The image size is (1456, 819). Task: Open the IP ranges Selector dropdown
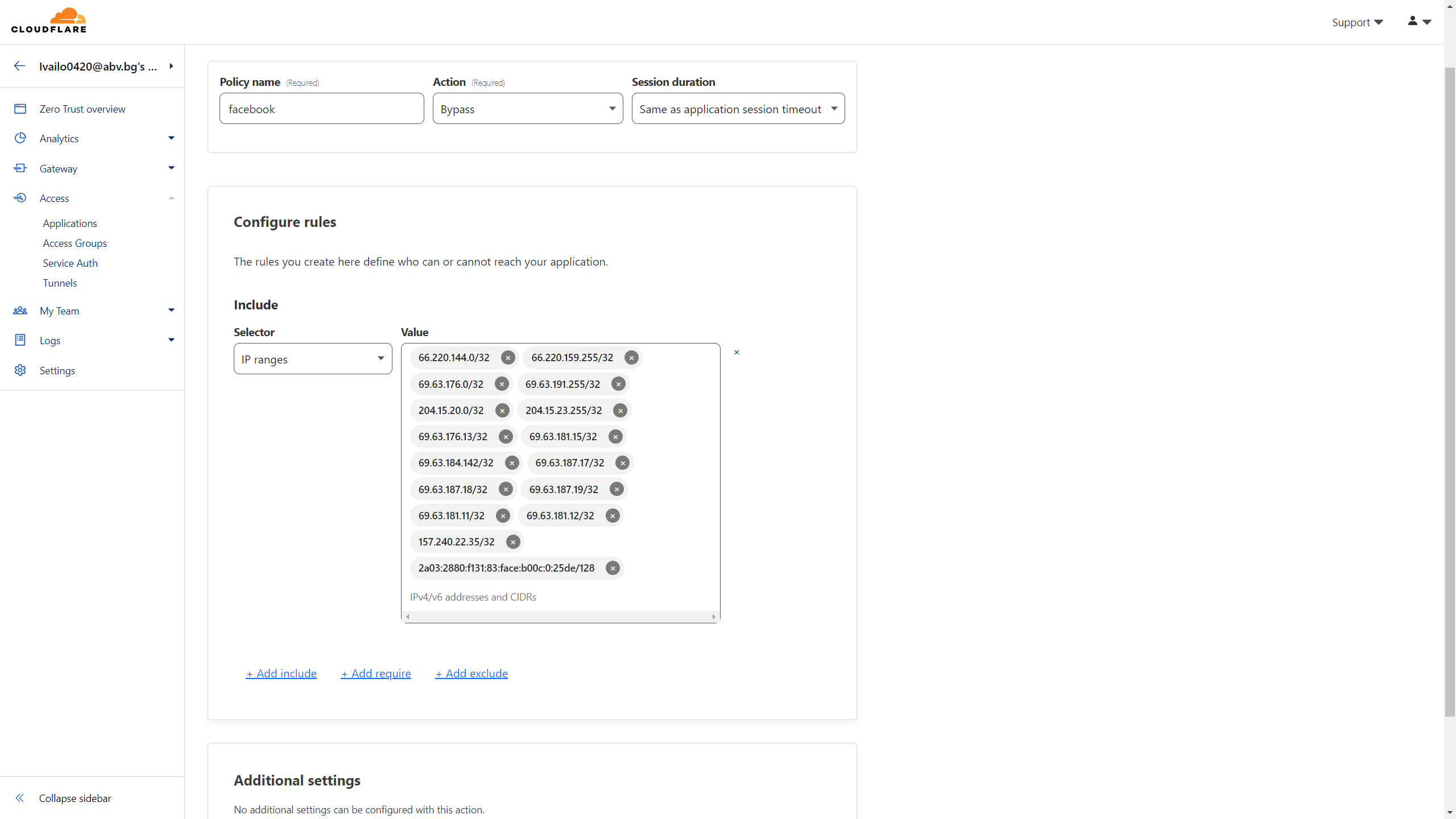coord(313,359)
